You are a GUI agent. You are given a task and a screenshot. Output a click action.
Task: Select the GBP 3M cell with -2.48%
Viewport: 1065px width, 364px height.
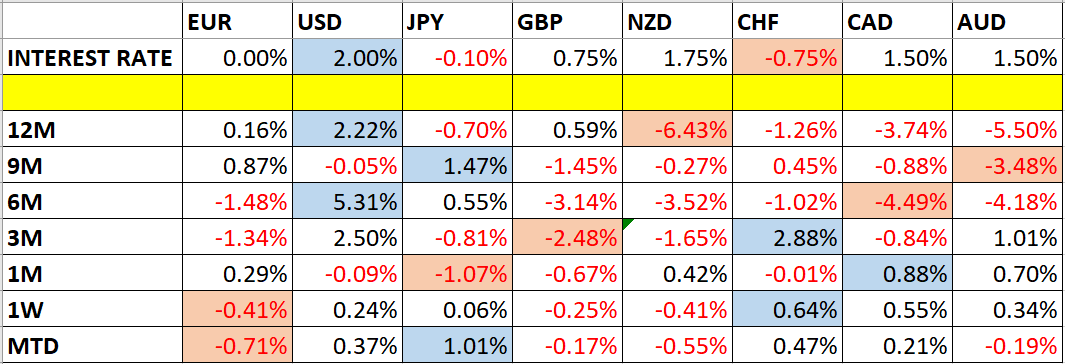(566, 238)
